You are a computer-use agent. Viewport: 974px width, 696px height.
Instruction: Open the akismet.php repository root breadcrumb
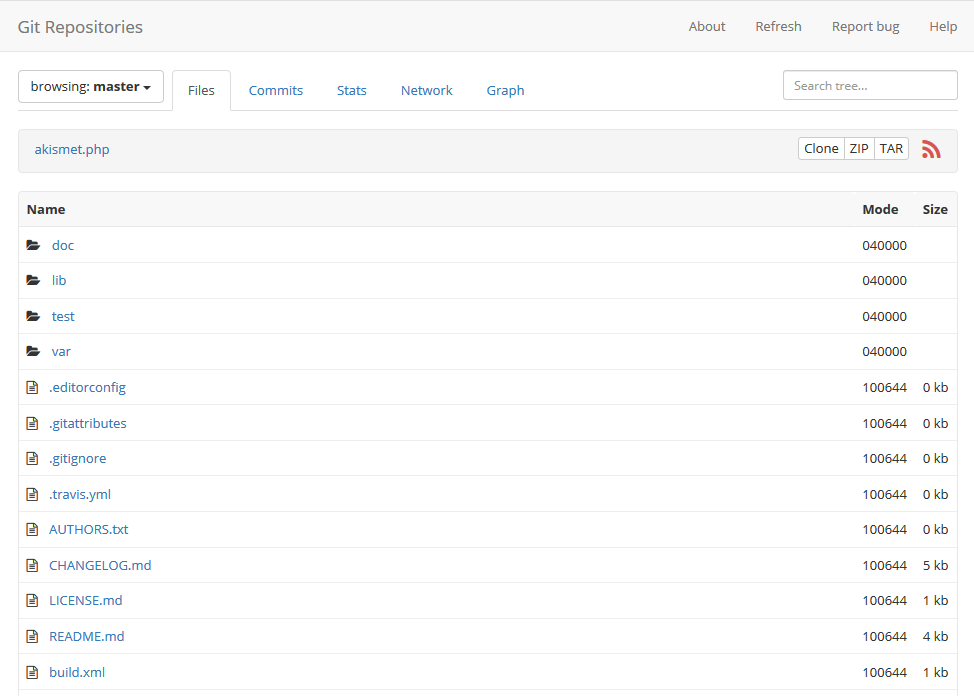(71, 148)
